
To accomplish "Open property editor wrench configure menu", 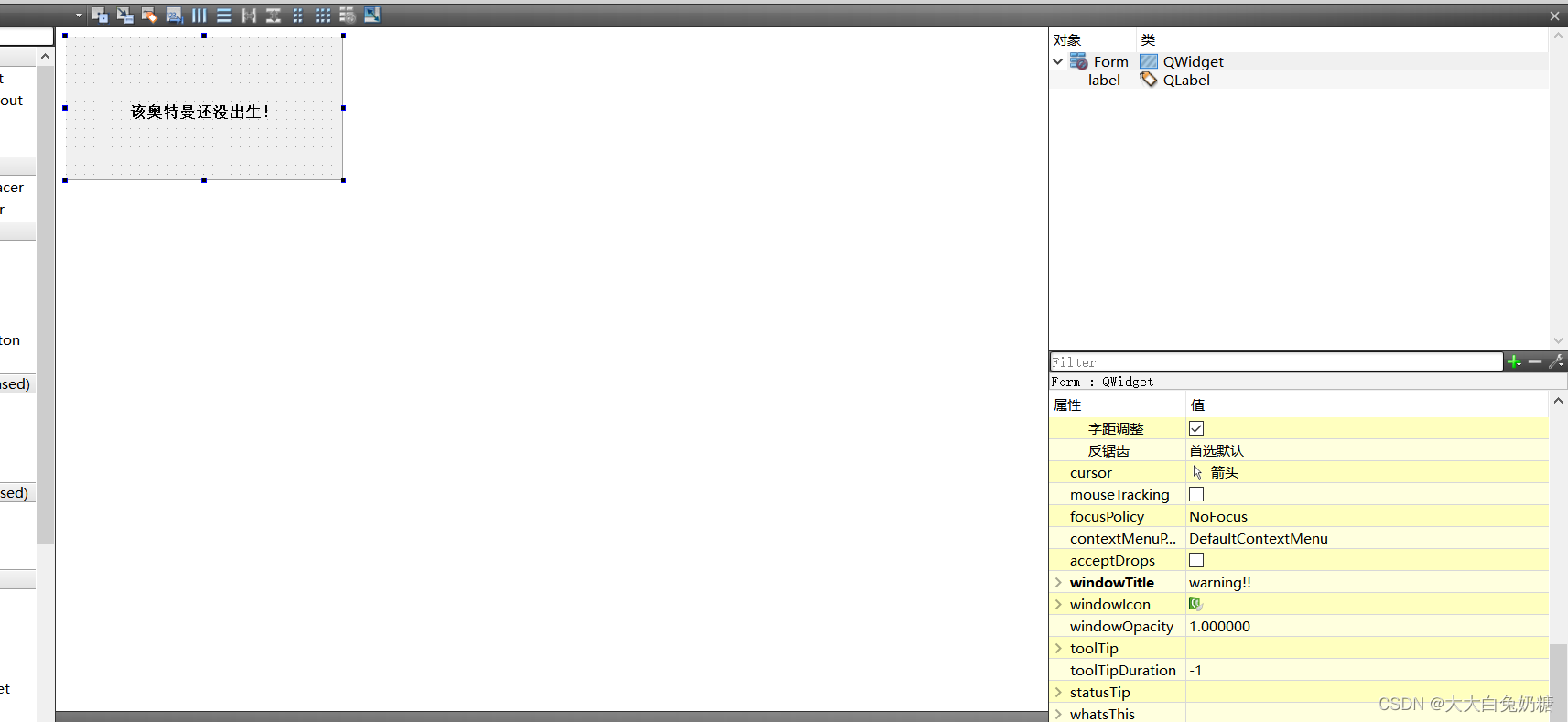I will (x=1556, y=361).
